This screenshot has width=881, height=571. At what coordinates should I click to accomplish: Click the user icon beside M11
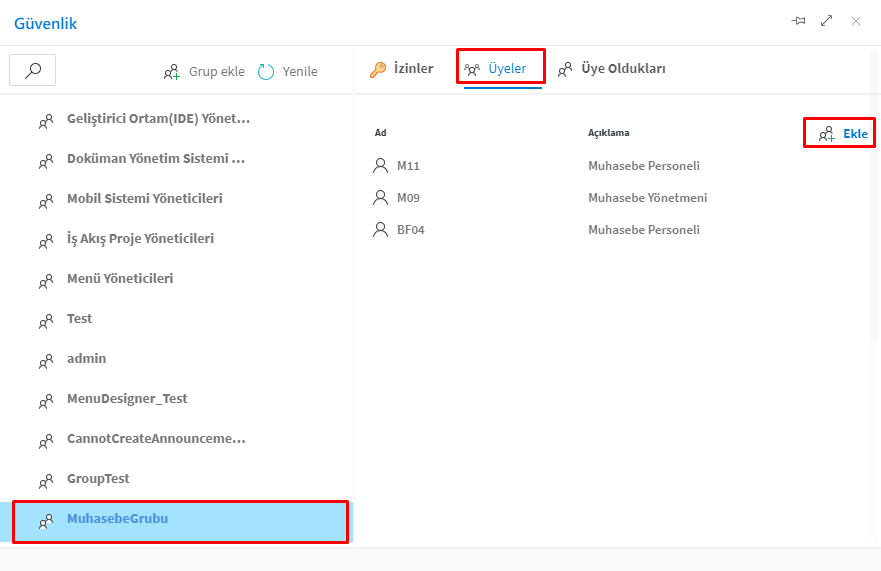tap(380, 165)
